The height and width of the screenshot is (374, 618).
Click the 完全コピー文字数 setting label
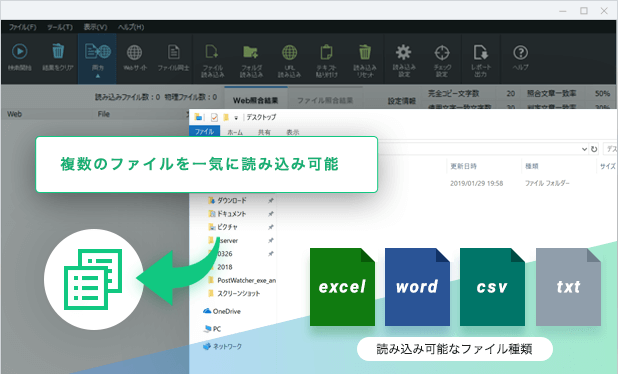pos(454,93)
